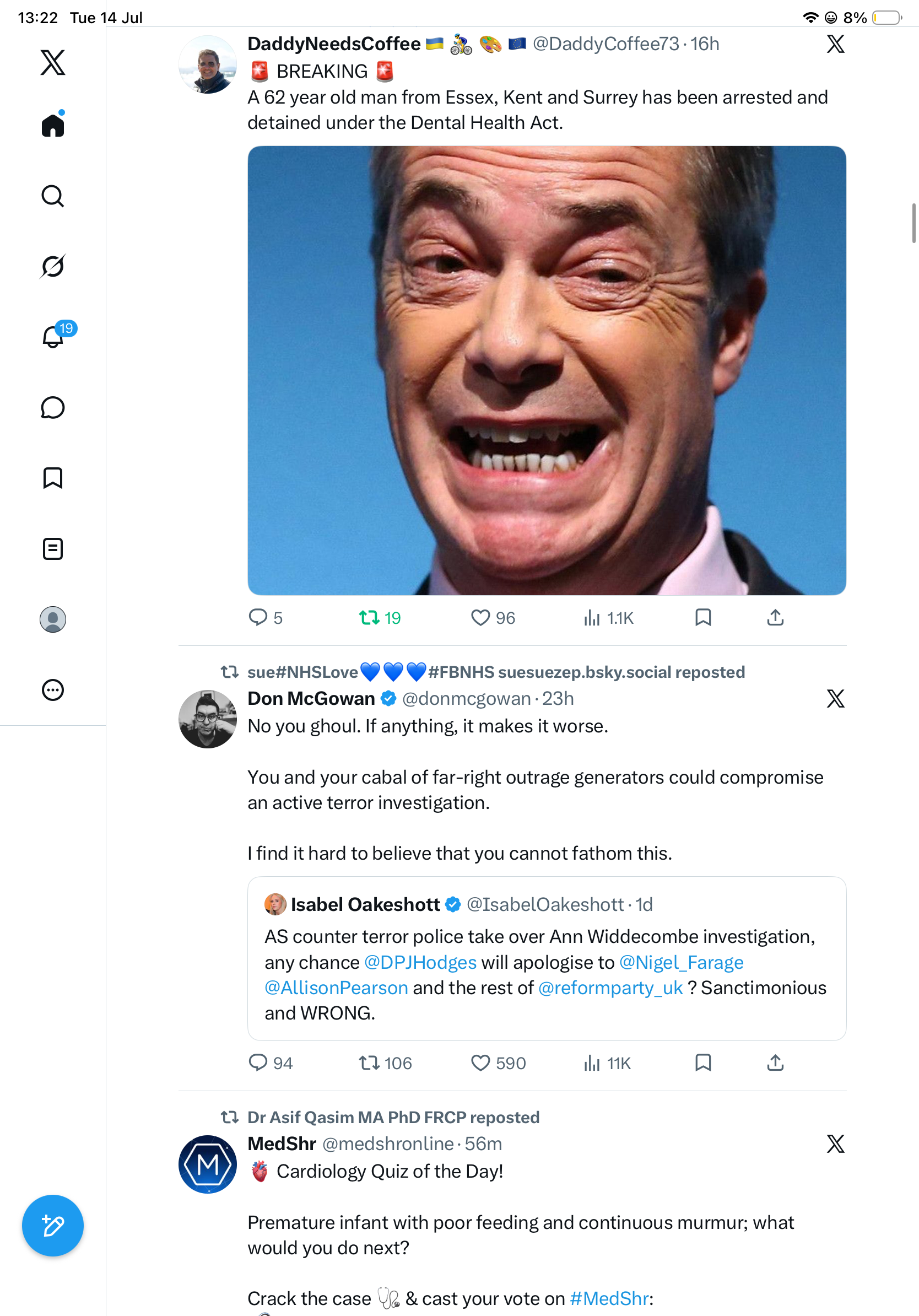Screen dimensions: 919x1316
Task: Bookmark the Don McGowan post
Action: [703, 1062]
